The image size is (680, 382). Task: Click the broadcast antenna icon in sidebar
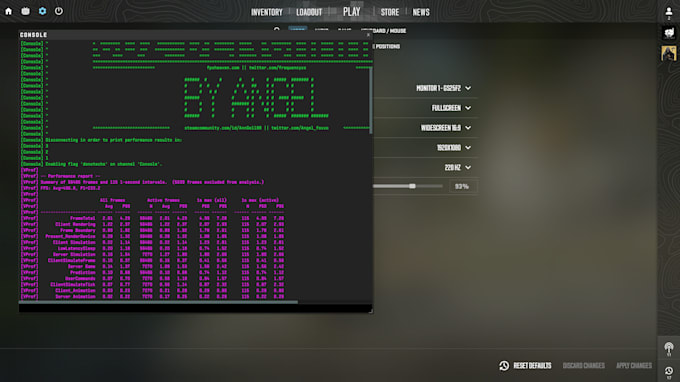(x=669, y=348)
